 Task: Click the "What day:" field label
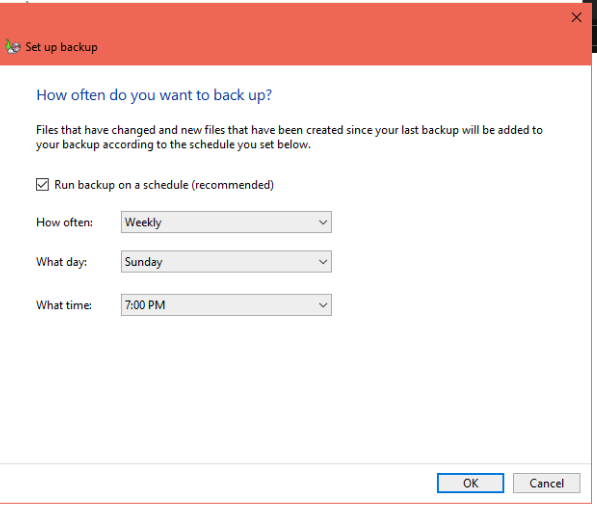pyautogui.click(x=61, y=262)
